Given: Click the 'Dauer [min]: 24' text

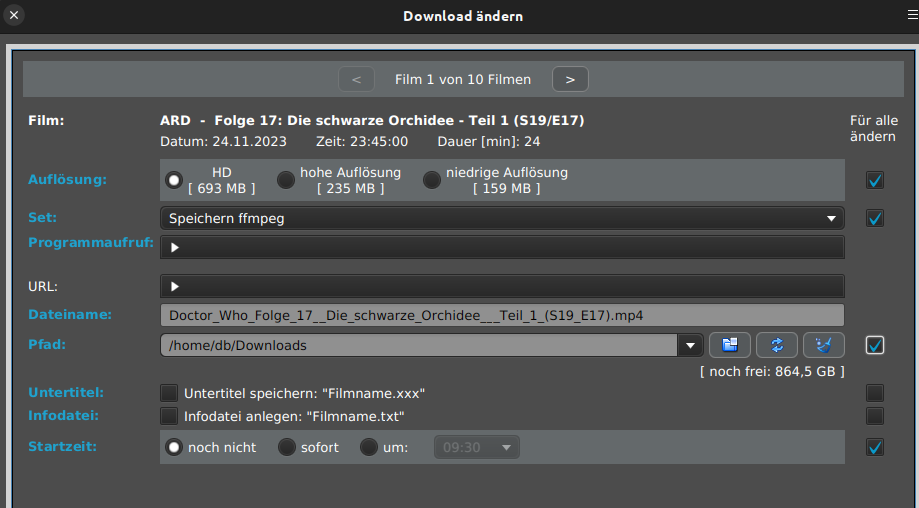Looking at the screenshot, I should pos(489,141).
